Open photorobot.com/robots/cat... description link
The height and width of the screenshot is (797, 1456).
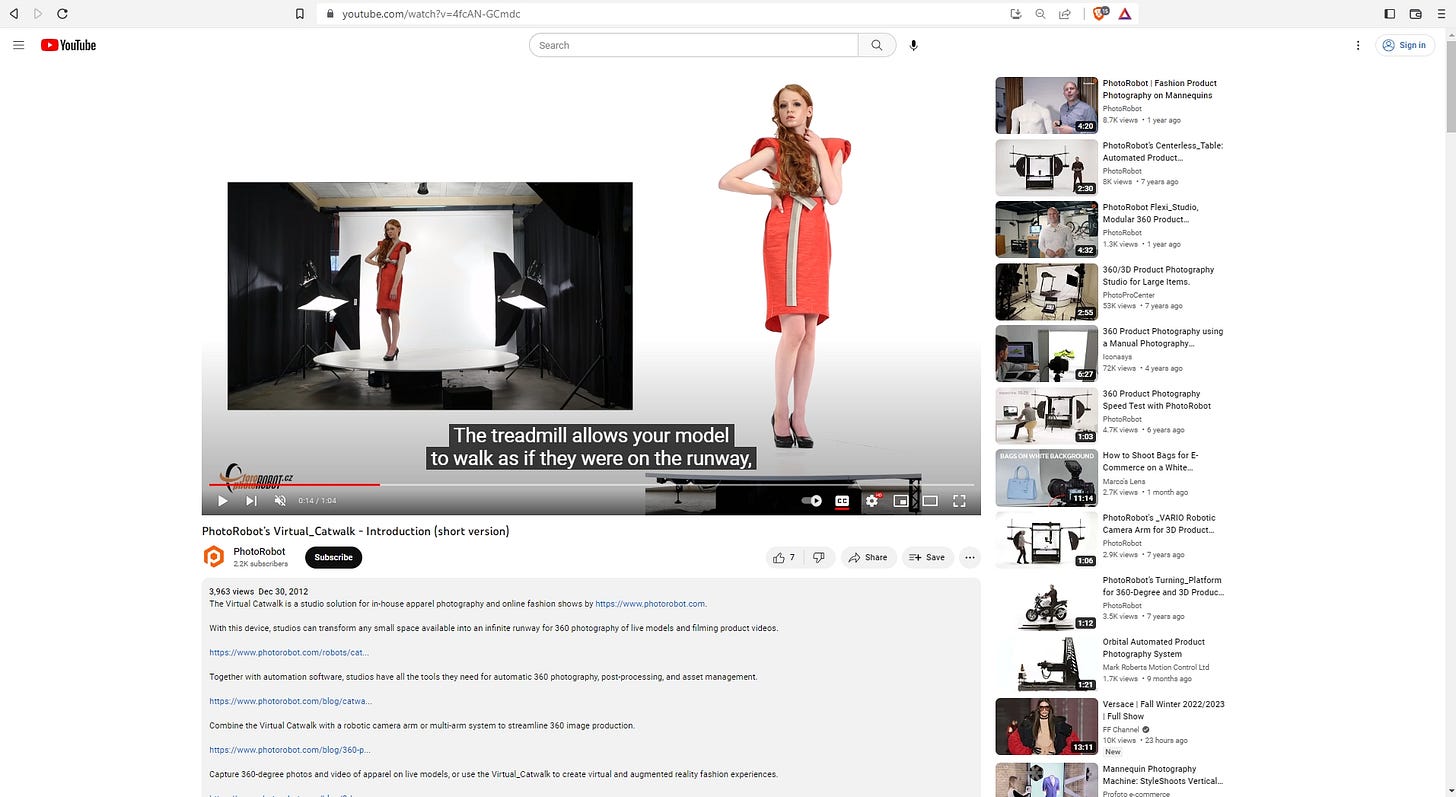point(289,652)
